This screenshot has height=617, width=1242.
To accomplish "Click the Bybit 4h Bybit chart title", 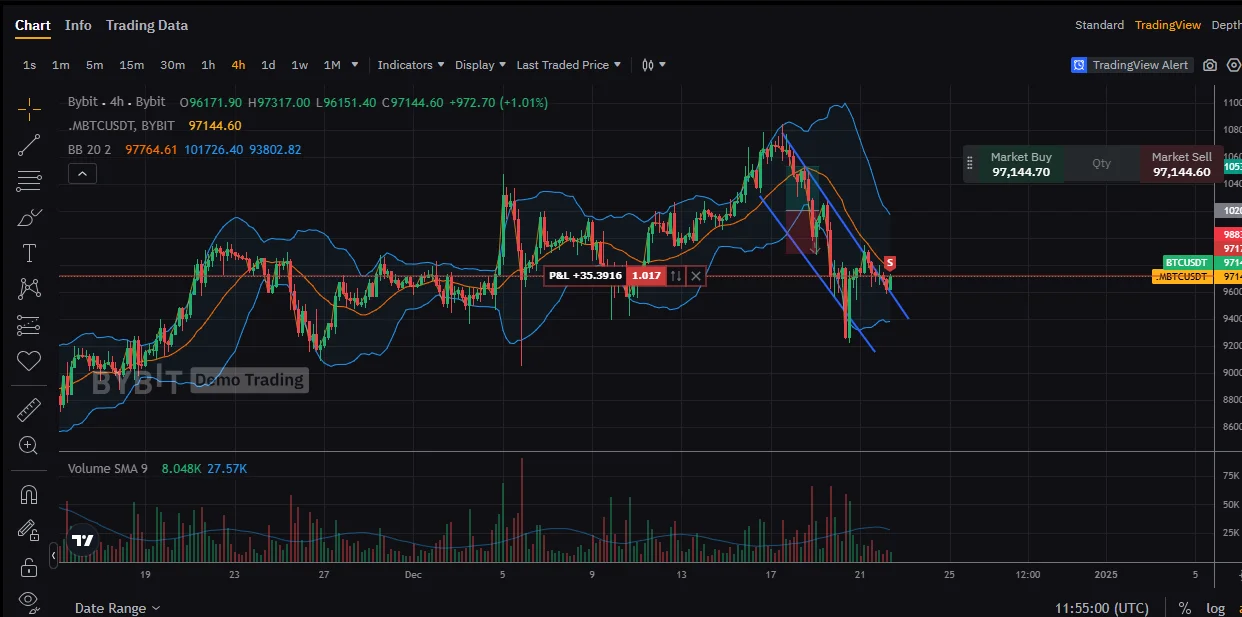I will click(x=117, y=102).
